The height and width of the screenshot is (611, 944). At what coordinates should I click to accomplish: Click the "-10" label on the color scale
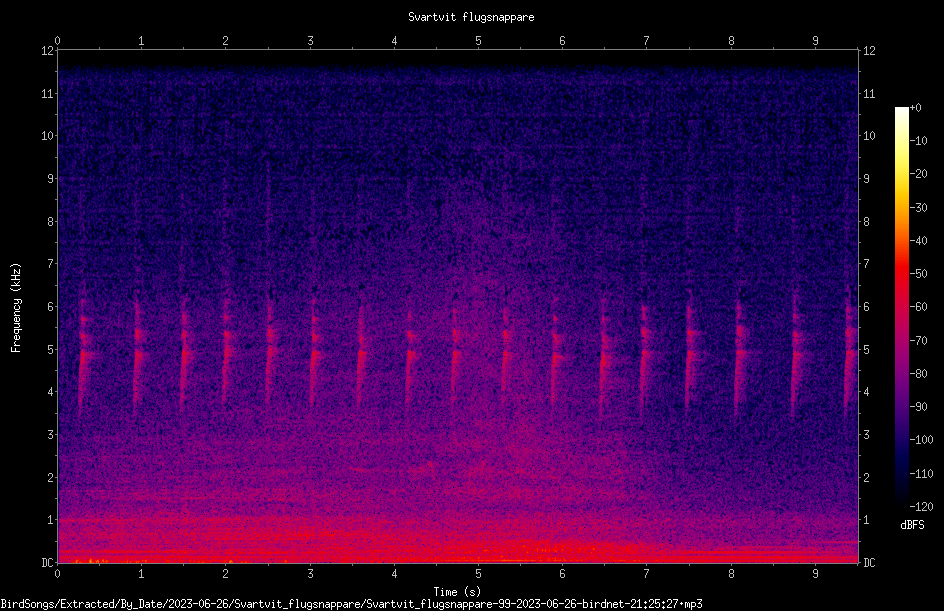click(x=919, y=141)
